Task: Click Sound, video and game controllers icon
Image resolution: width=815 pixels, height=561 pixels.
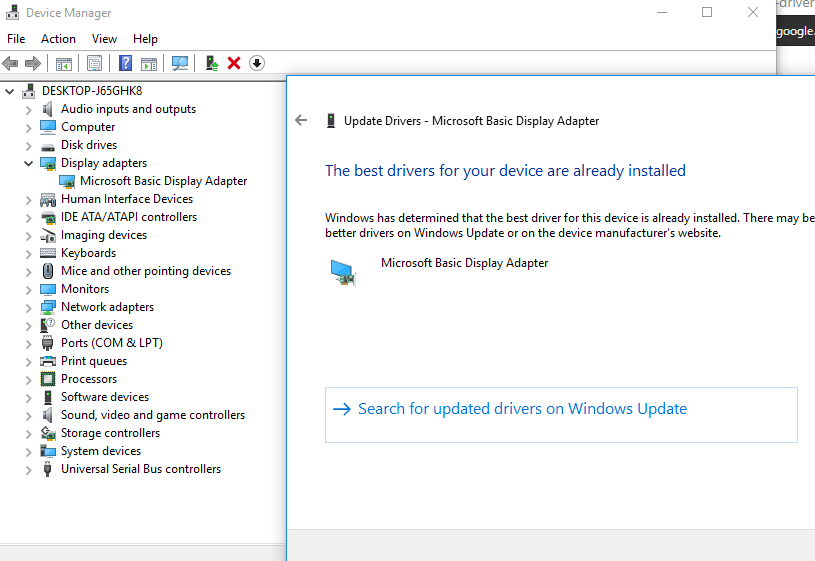Action: click(48, 415)
